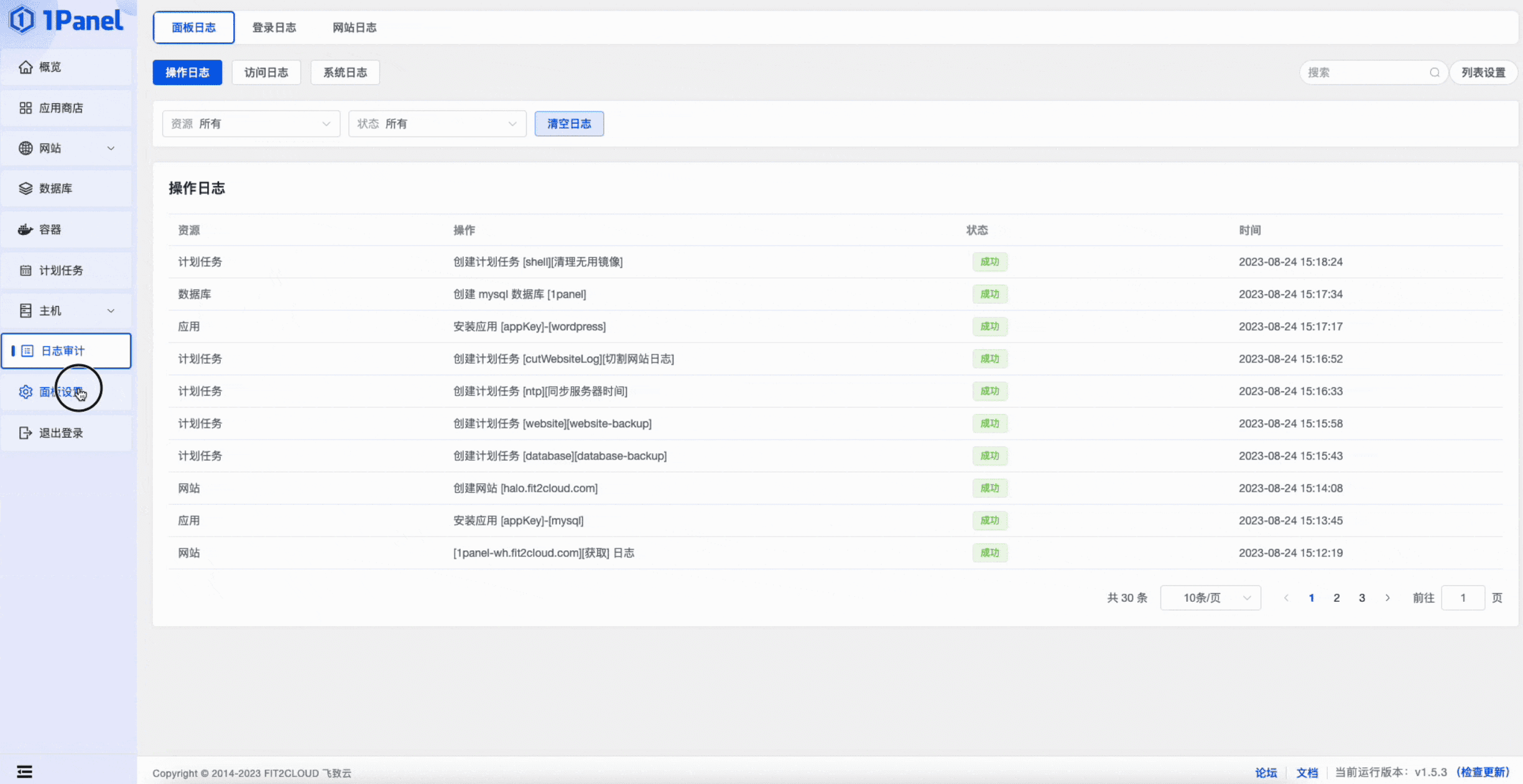Click the Docker whale icon for 容器
This screenshot has width=1523, height=784.
[25, 229]
